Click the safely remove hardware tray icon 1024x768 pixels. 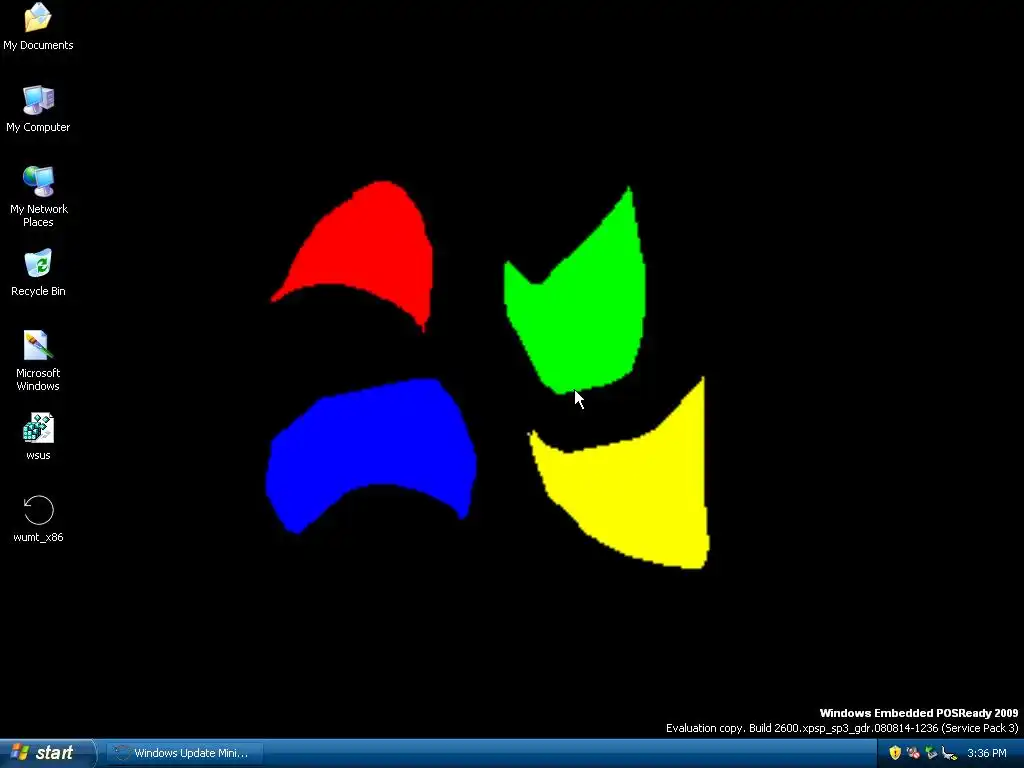931,753
